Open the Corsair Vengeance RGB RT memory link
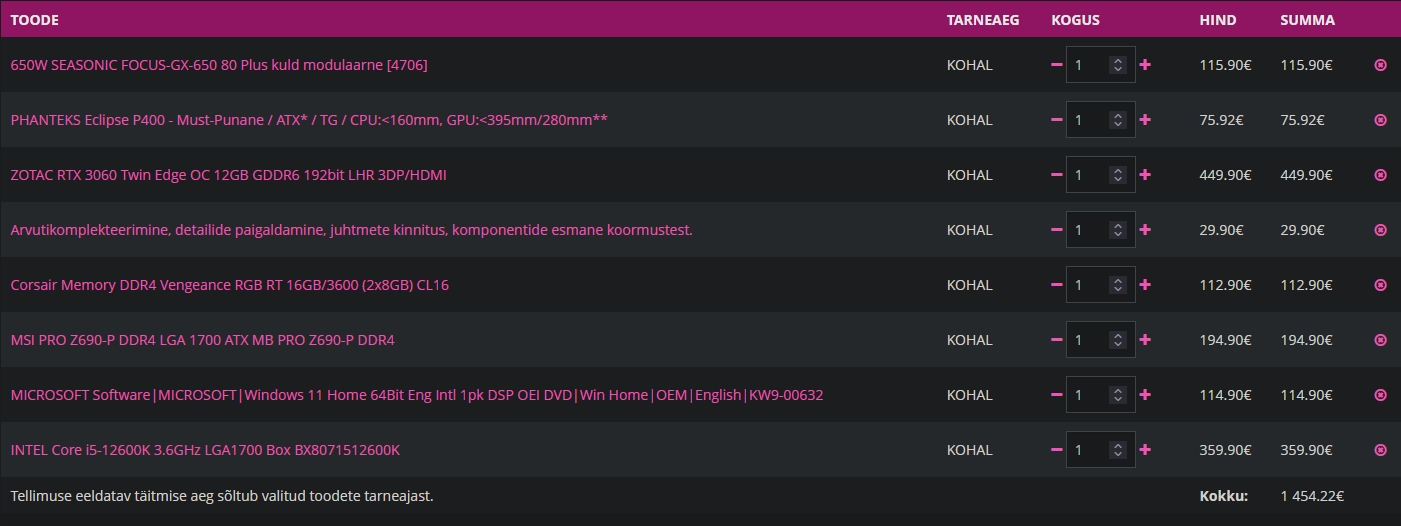 [x=229, y=285]
